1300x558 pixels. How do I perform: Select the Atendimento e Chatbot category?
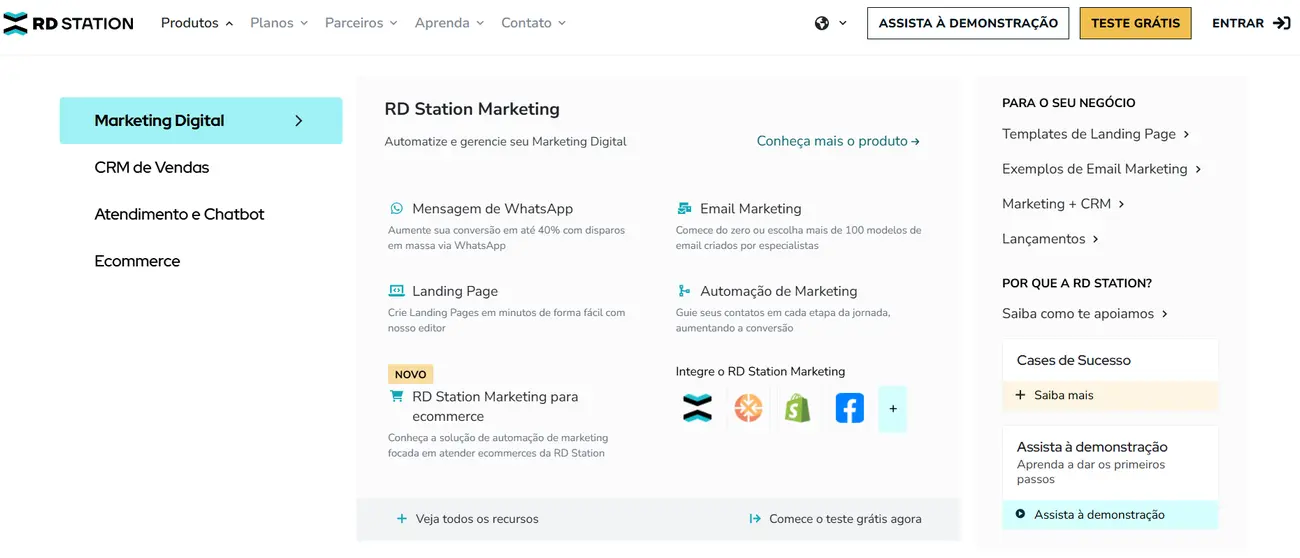(x=179, y=214)
